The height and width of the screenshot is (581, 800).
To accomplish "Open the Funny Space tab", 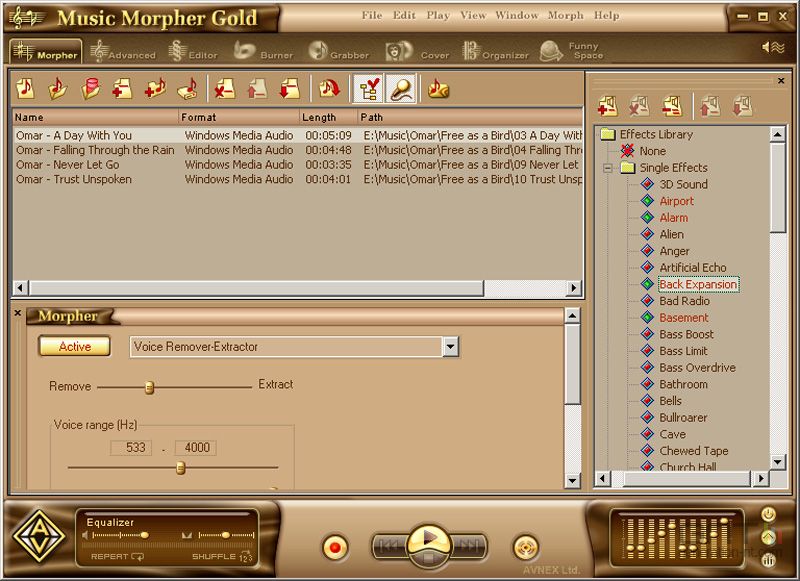I will click(x=571, y=52).
